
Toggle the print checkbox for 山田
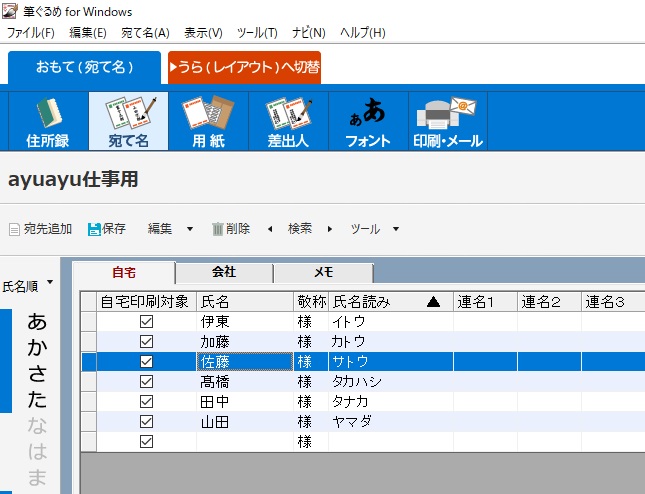click(147, 422)
